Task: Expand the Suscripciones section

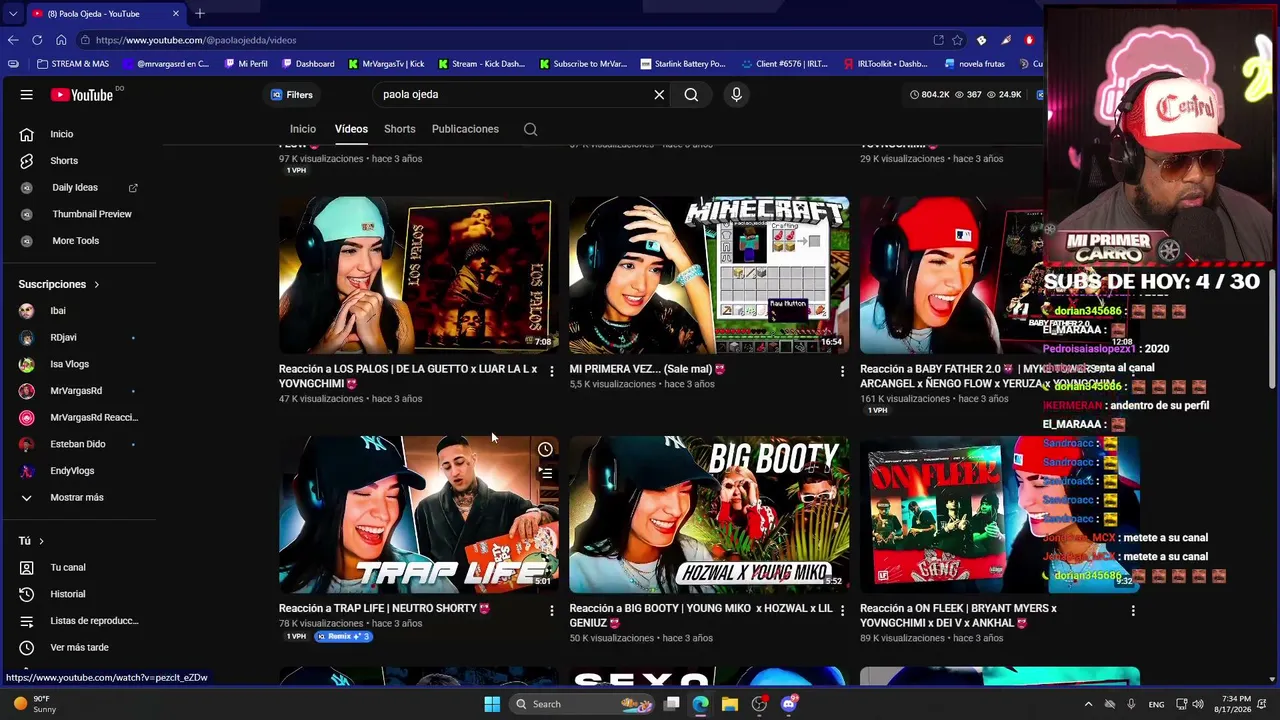Action: click(x=59, y=284)
